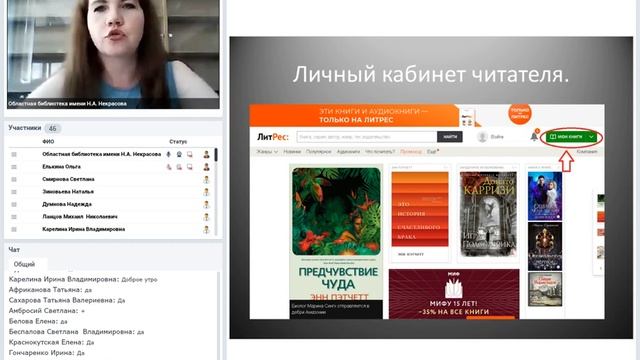The height and width of the screenshot is (360, 640).
Task: Click row handle icon beside Ланцов Михаил
Action: 14,217
